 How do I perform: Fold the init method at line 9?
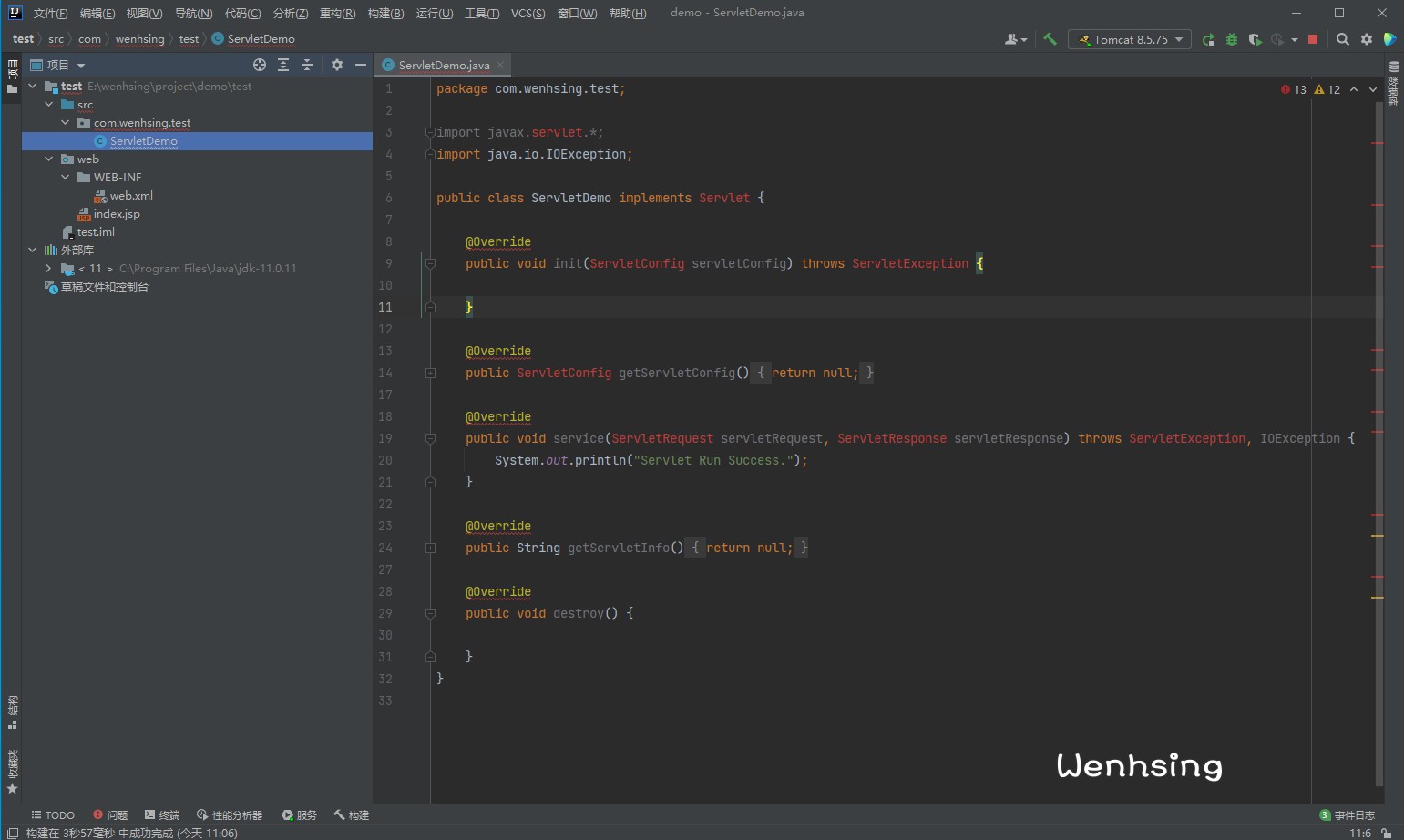click(x=430, y=263)
